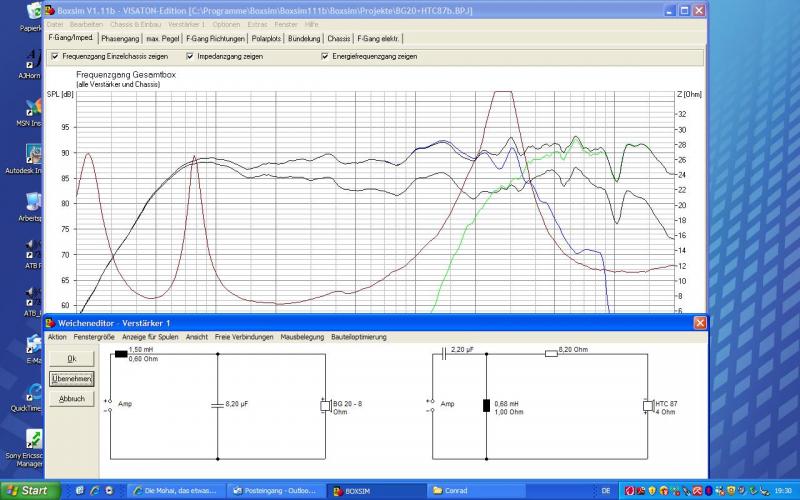Click the 1,50 mH inductor symbol in the schematic
Viewport: 800px width, 500px height.
click(x=121, y=354)
